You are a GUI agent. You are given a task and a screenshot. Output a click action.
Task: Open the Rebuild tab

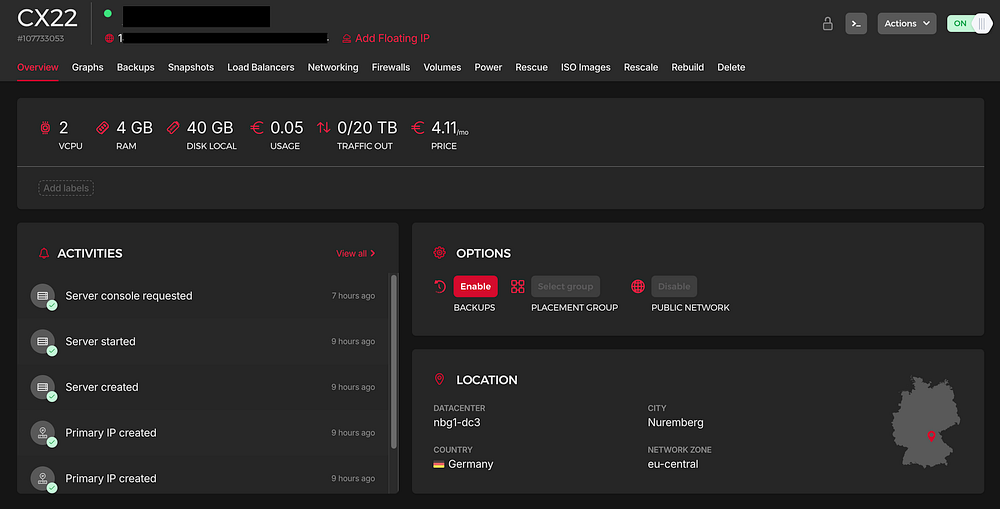click(x=688, y=67)
